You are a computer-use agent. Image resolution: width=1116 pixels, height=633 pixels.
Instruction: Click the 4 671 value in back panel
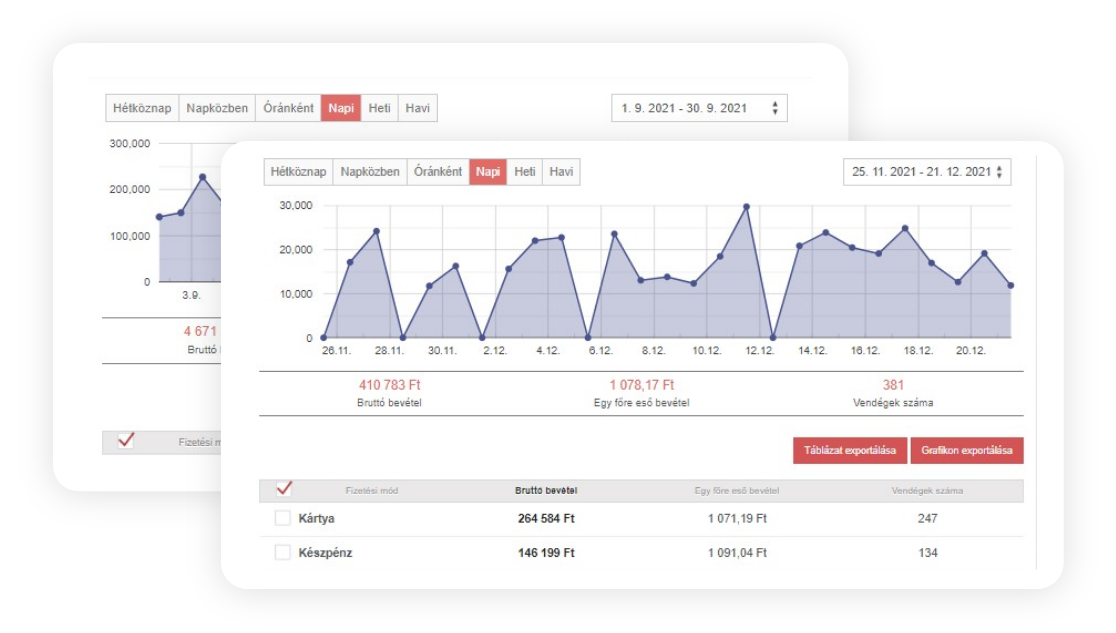click(200, 331)
